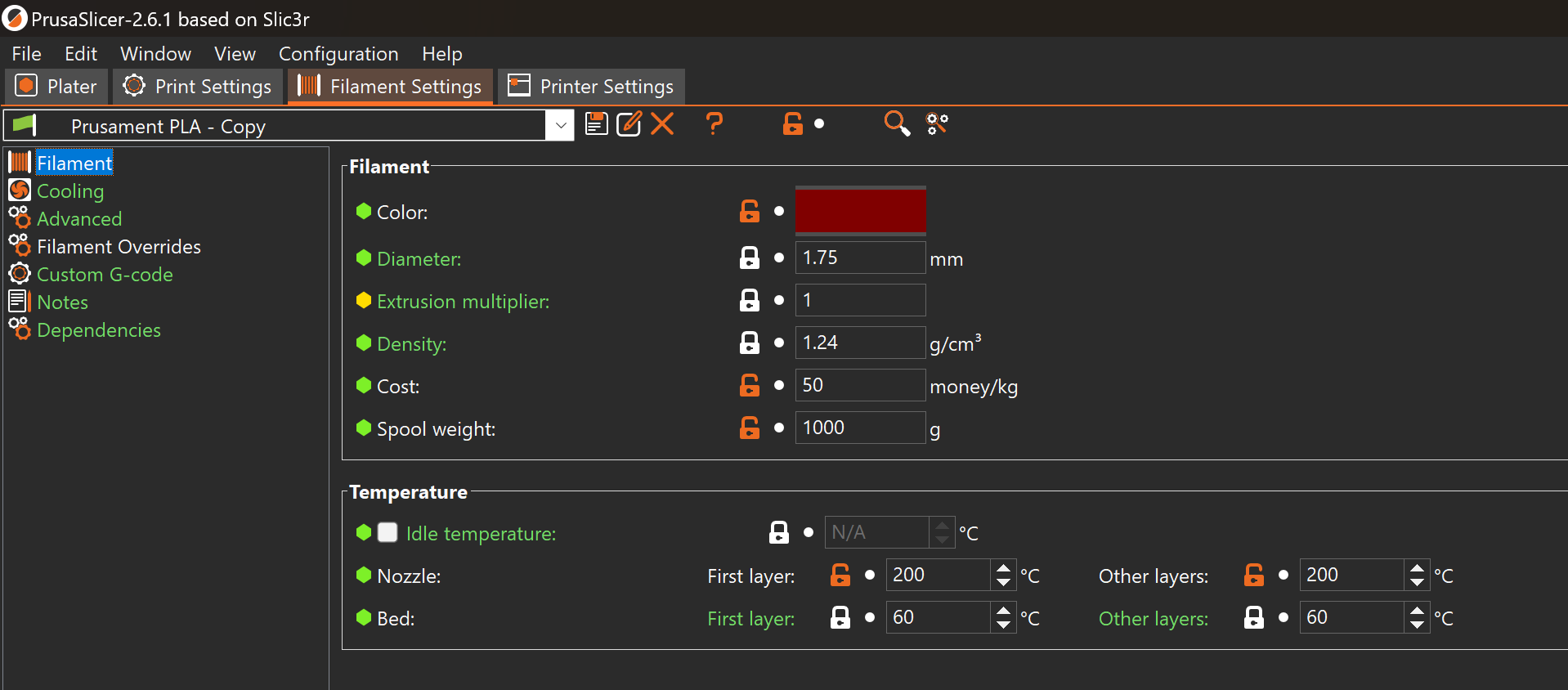Open the Filament Overrides page
This screenshot has width=1568, height=690.
click(119, 247)
